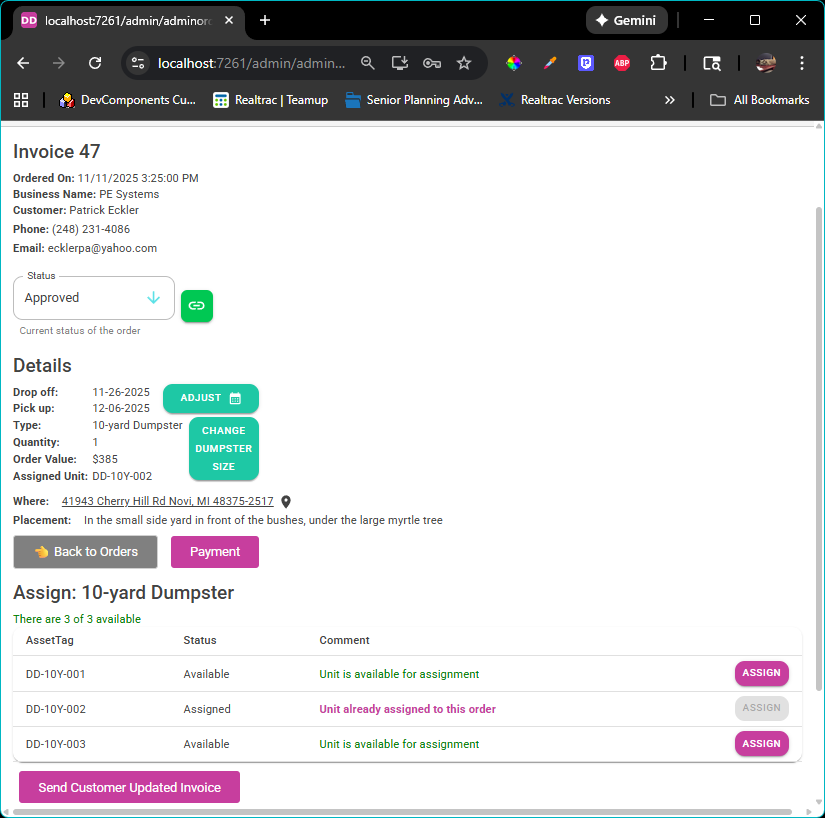Open the Extensions puzzle icon
825x818 pixels.
click(x=658, y=63)
